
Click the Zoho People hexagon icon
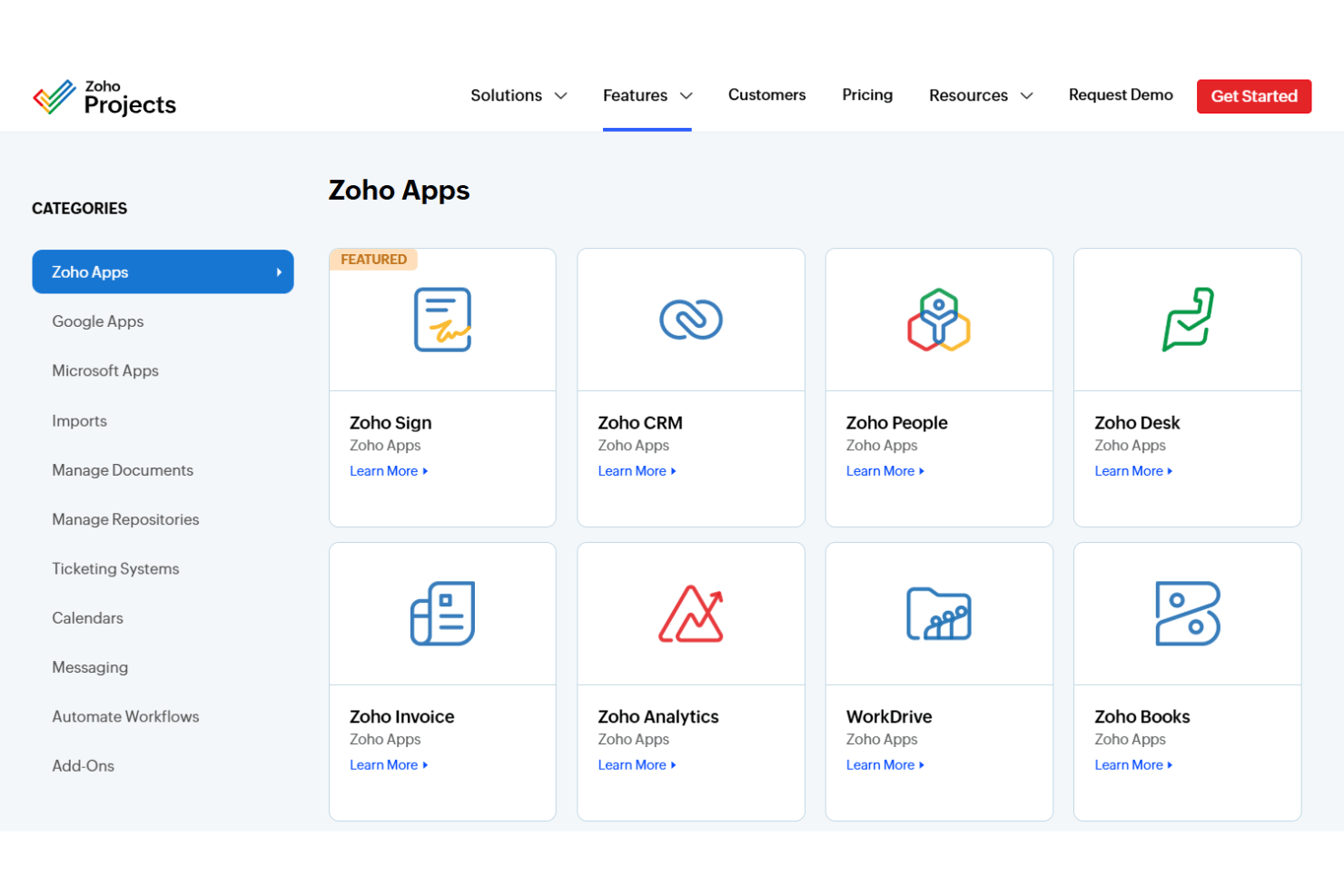tap(939, 320)
